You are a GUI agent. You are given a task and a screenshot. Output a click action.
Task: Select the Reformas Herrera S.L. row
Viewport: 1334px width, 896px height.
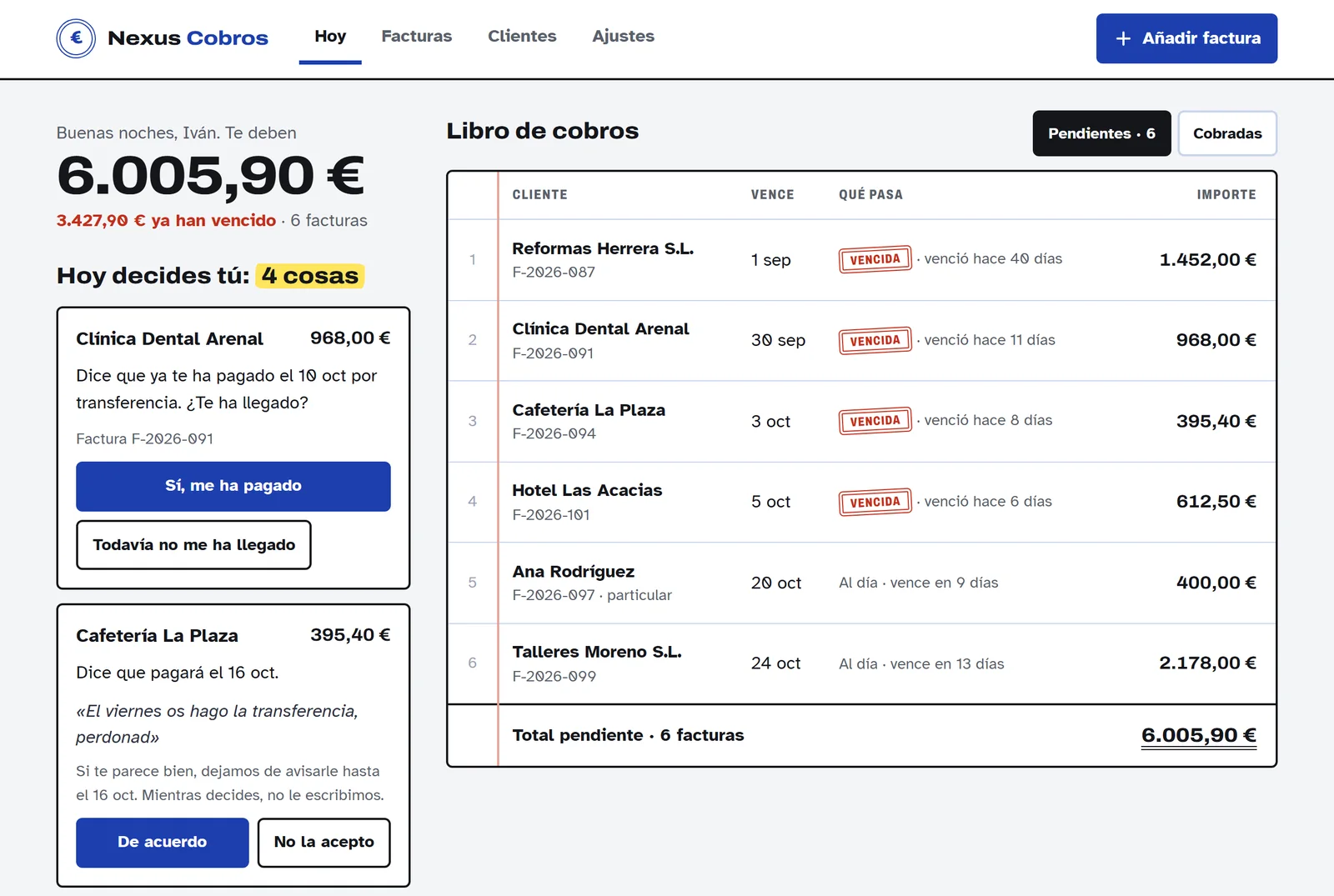(x=862, y=260)
